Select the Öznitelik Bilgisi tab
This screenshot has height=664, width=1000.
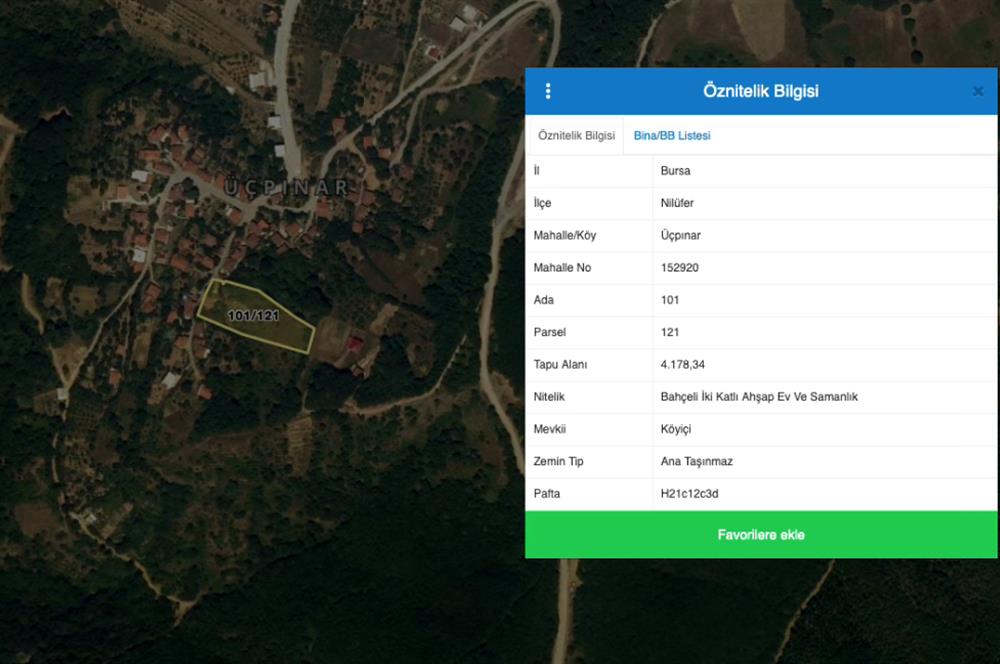point(576,135)
